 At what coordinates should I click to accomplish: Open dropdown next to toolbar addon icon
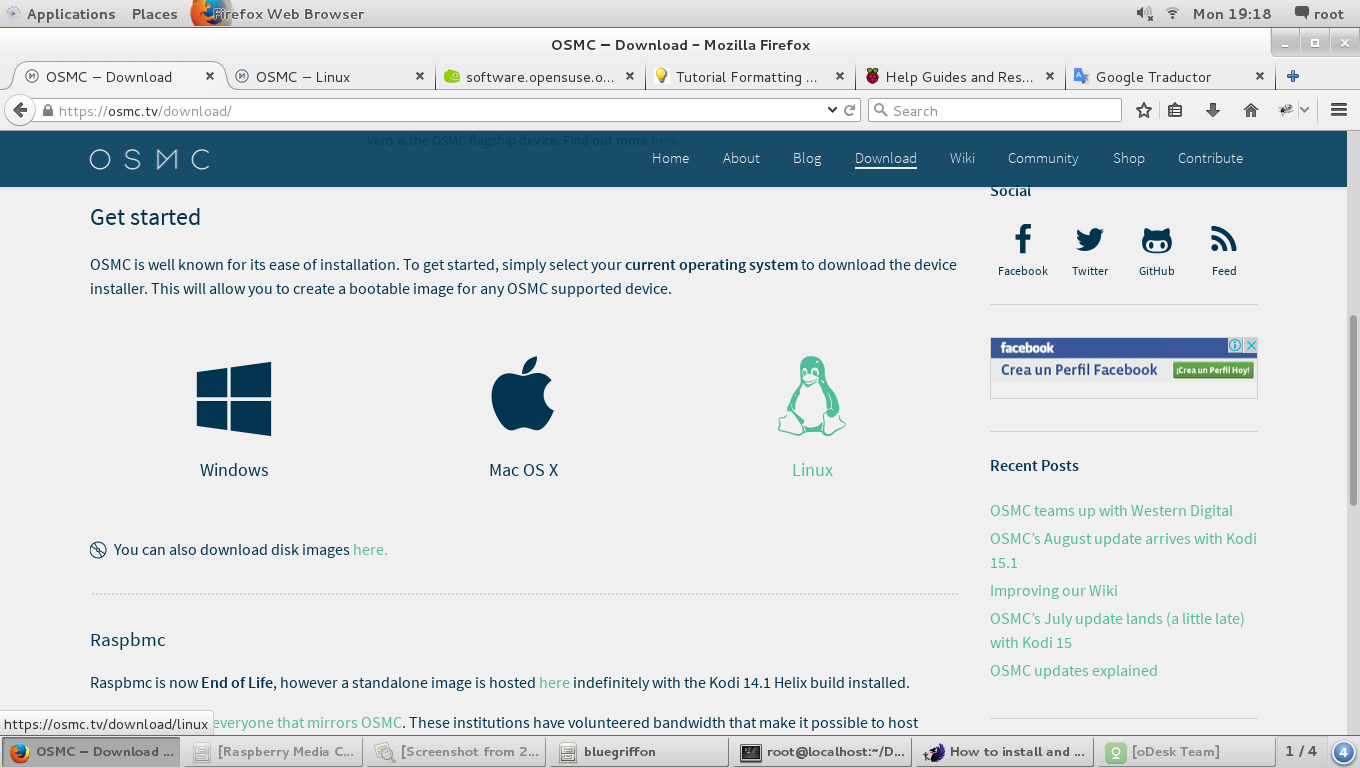(1305, 110)
